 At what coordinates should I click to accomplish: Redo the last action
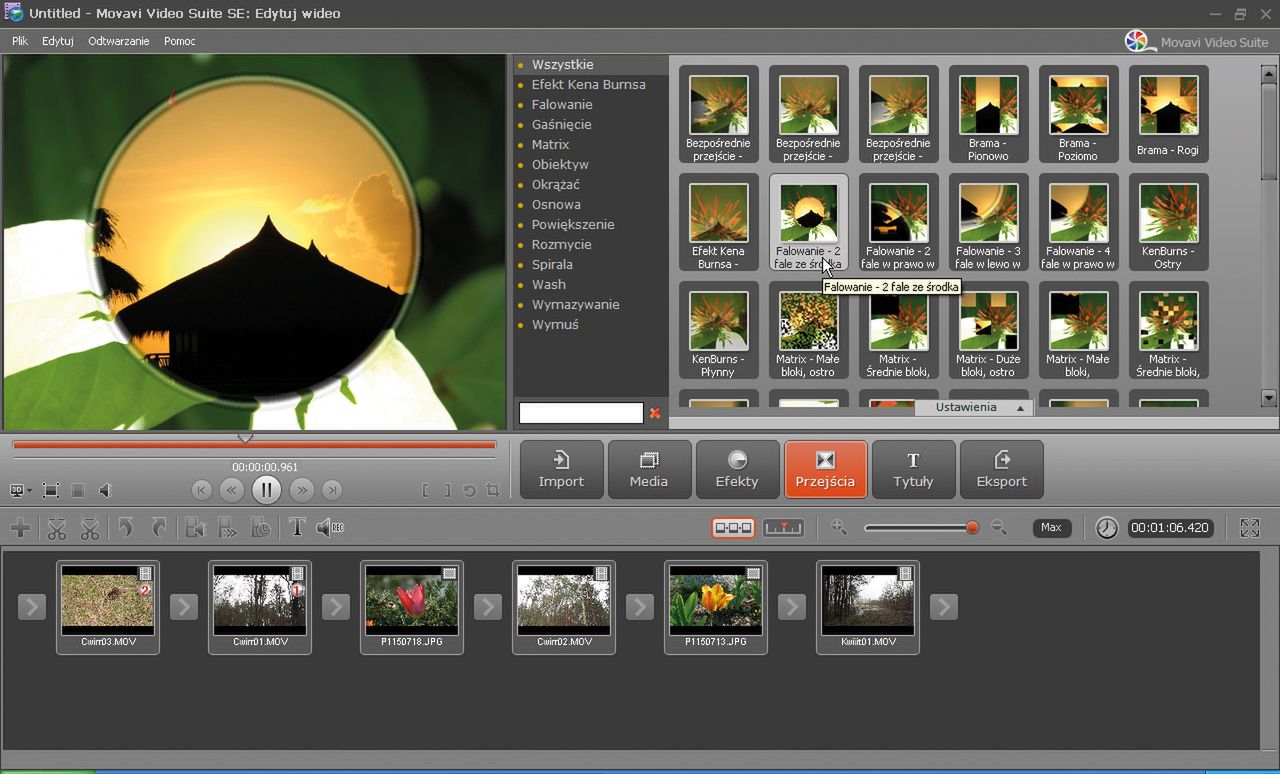pyautogui.click(x=159, y=527)
